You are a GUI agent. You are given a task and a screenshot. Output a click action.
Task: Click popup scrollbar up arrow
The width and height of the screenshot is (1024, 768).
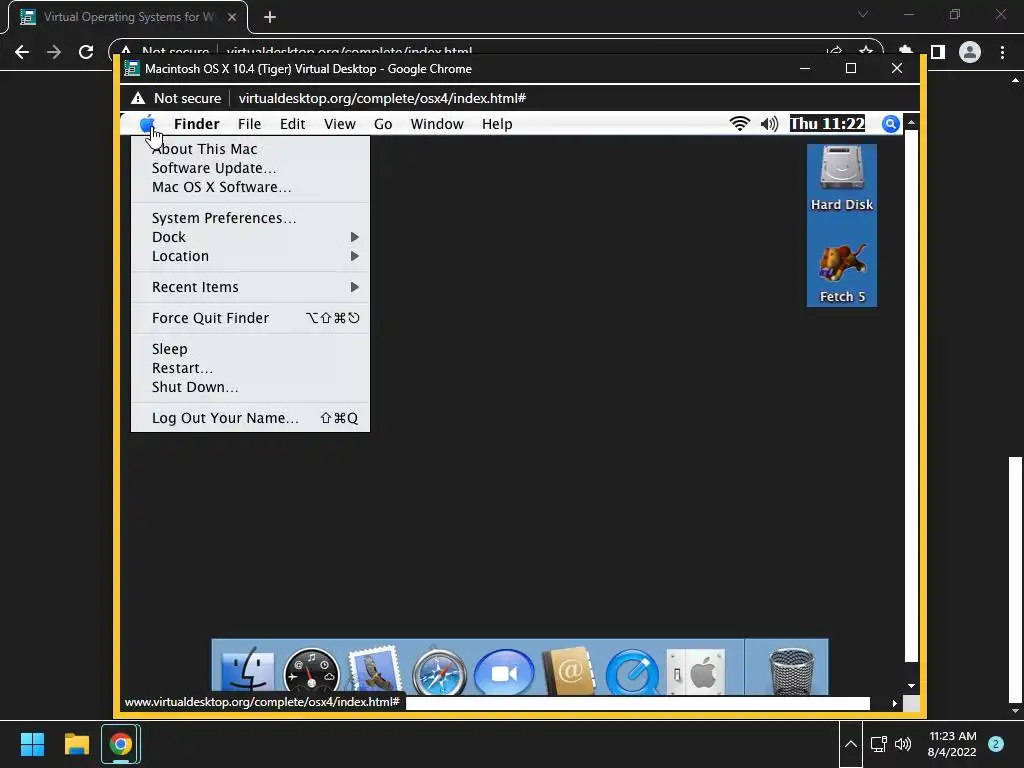pos(911,123)
